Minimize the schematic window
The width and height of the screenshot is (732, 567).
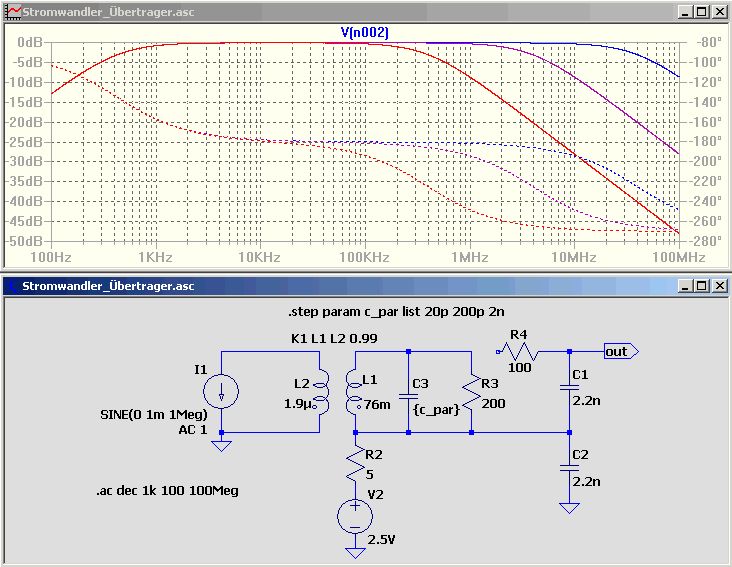685,286
